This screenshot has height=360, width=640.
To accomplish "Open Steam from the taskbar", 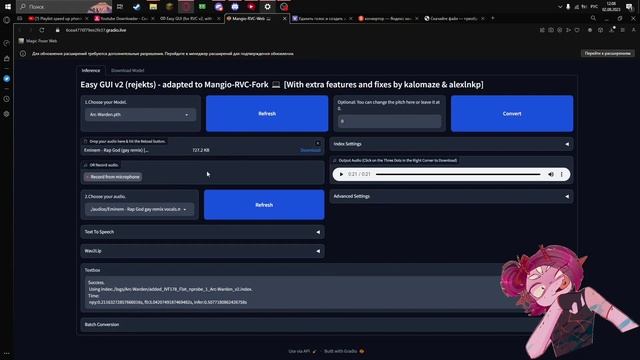I will (136, 7).
